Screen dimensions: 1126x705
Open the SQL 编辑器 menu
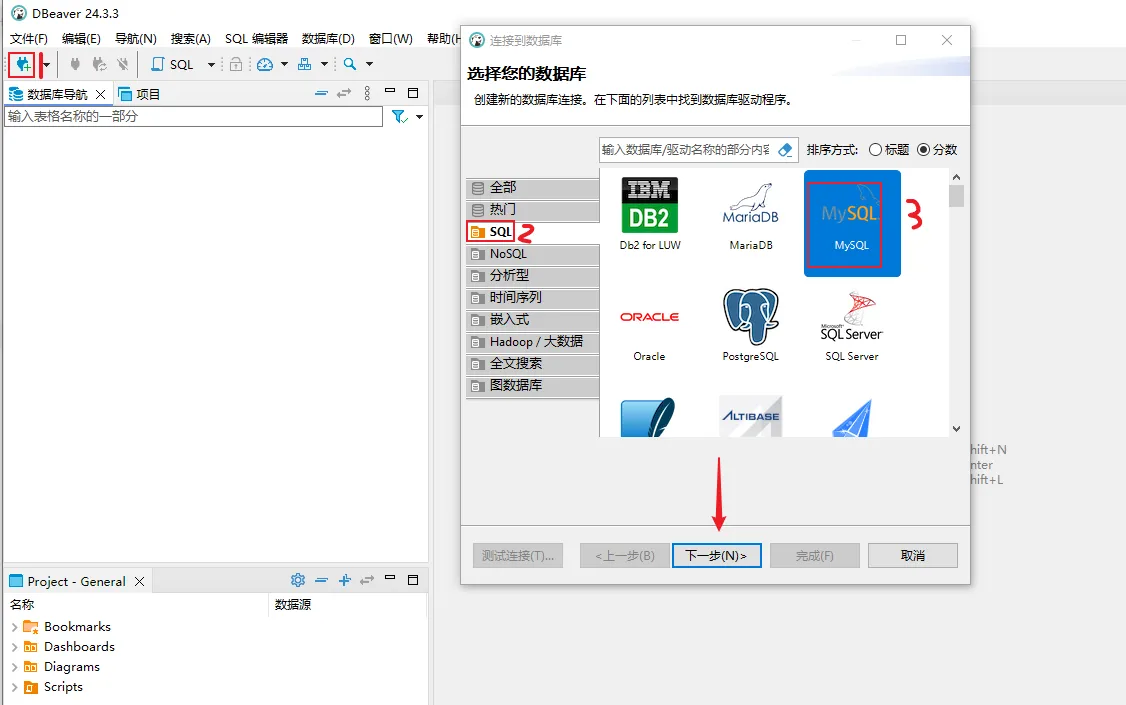pyautogui.click(x=256, y=39)
